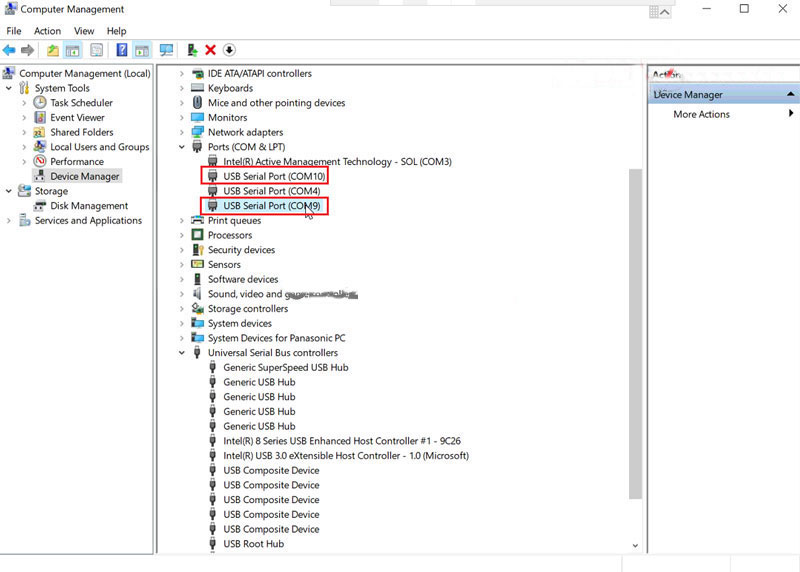Click the Keyboards category icon
The width and height of the screenshot is (800, 572).
(197, 88)
